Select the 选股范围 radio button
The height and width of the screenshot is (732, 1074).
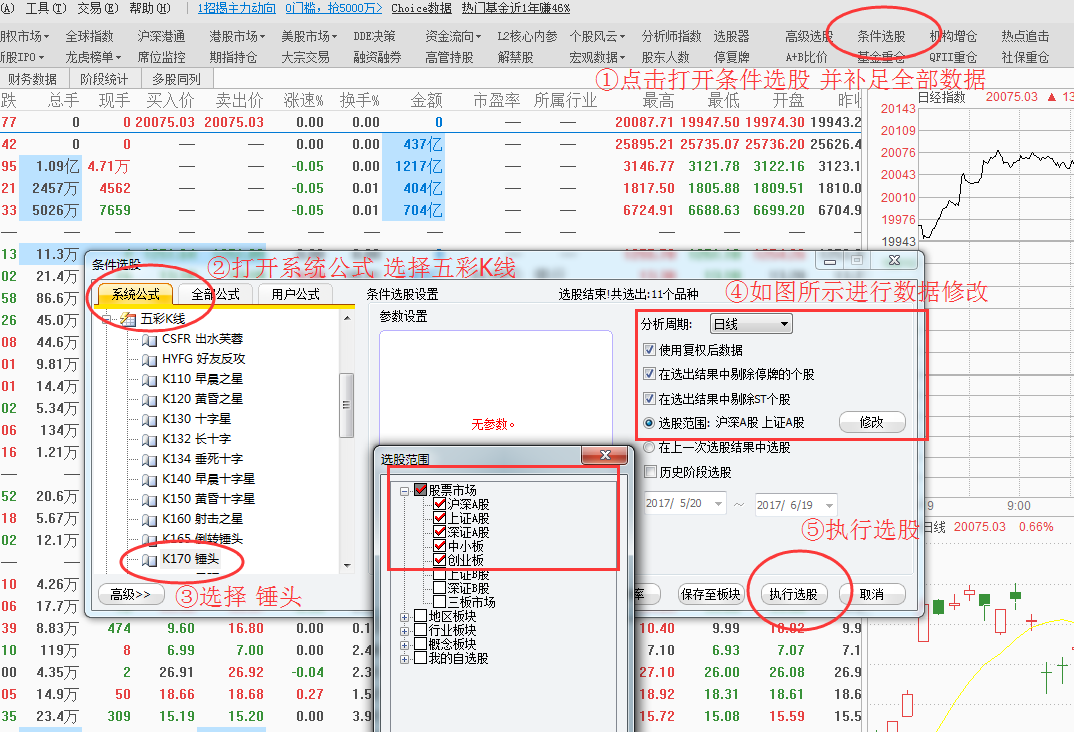coord(649,423)
